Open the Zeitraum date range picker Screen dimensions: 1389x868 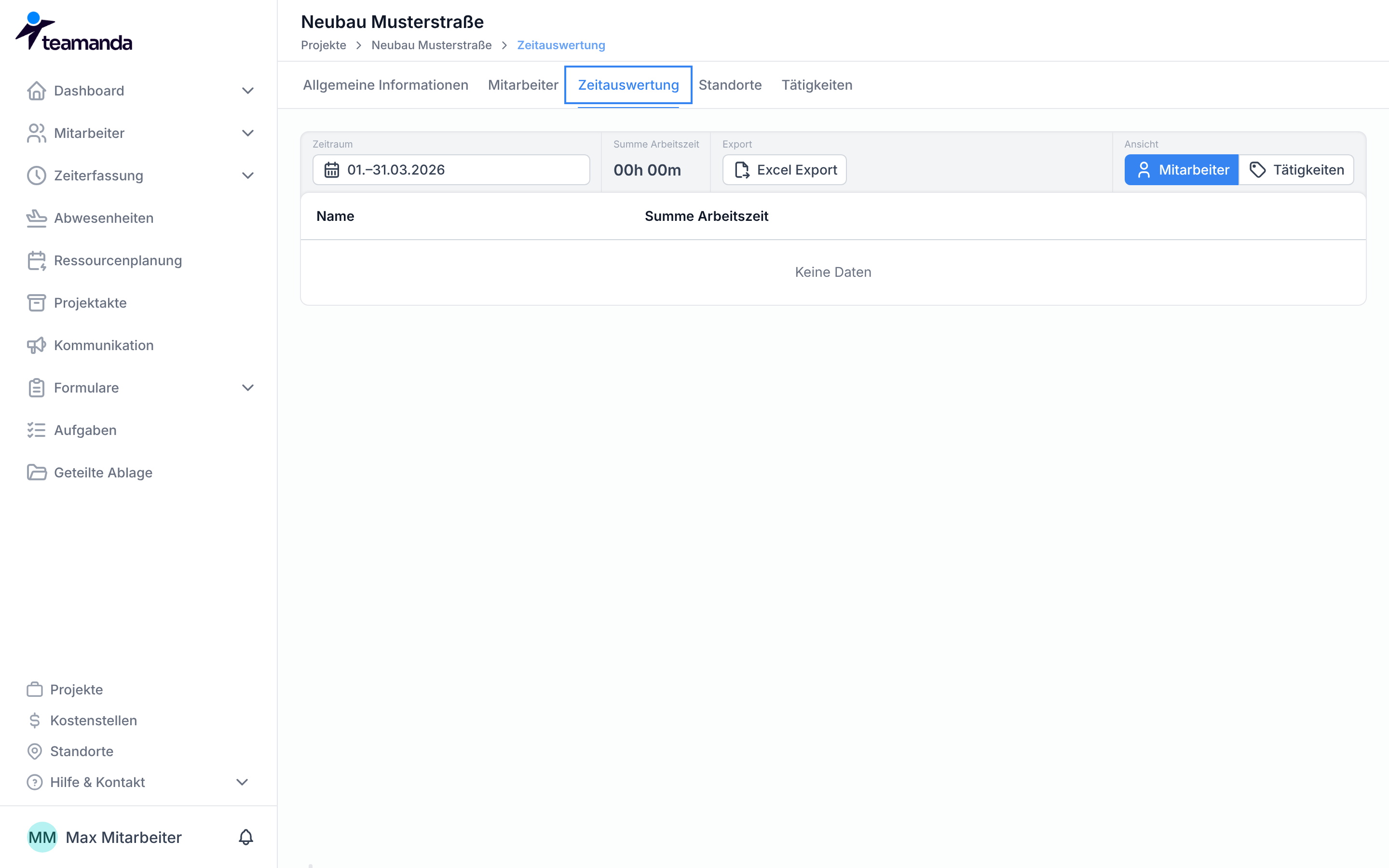pyautogui.click(x=451, y=170)
